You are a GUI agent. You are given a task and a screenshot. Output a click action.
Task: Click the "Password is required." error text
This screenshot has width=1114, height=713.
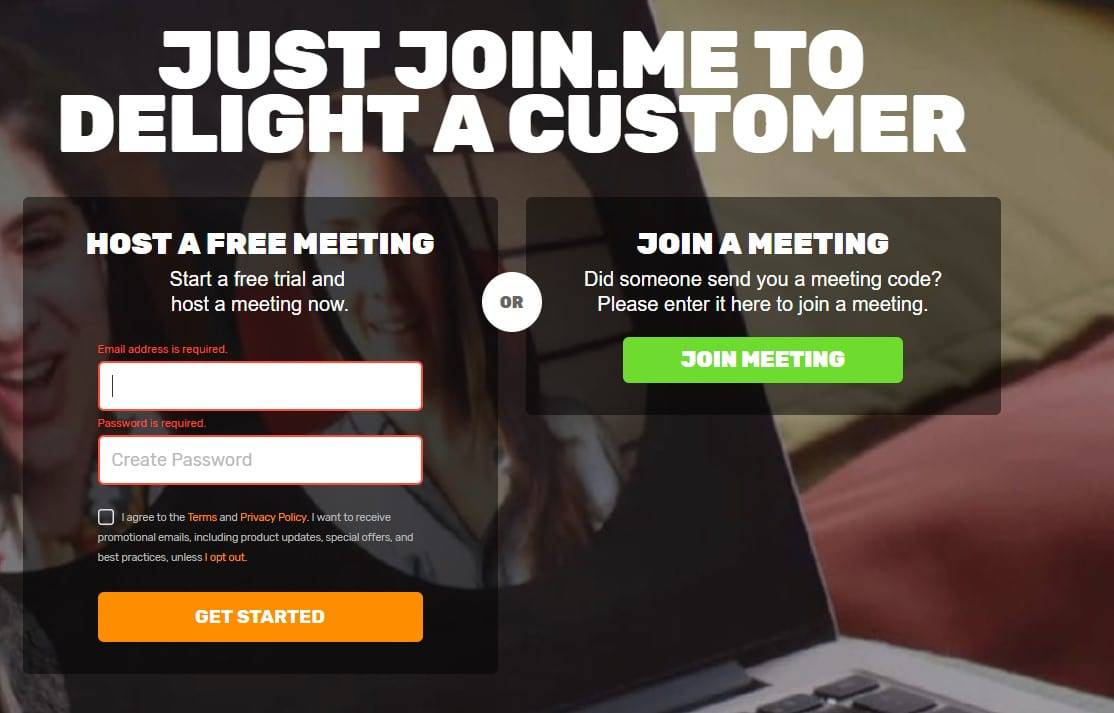[x=152, y=423]
